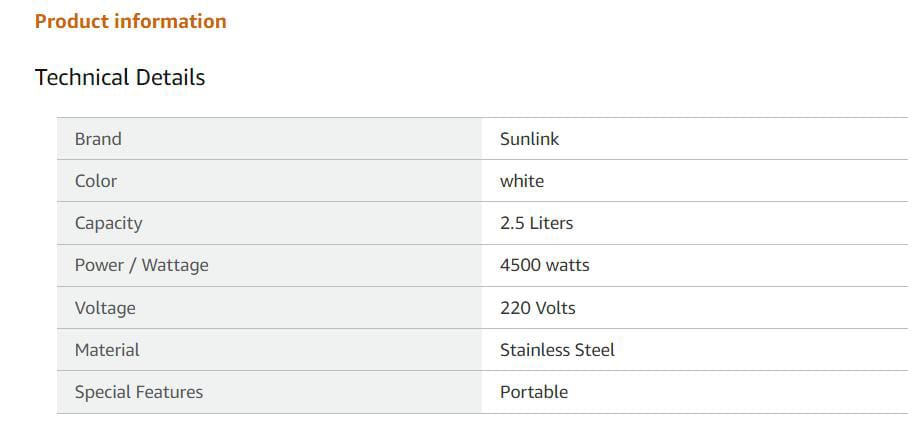Click the word Steel in Material row
This screenshot has width=912, height=440.
click(x=594, y=350)
